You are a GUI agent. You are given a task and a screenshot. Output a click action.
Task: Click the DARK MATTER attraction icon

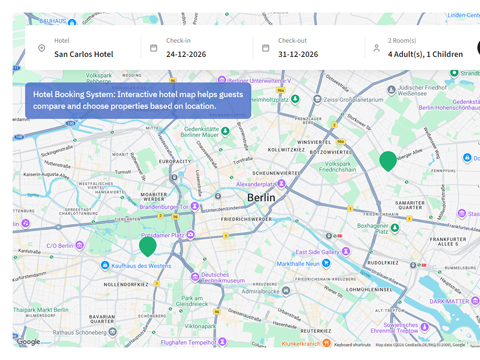pyautogui.click(x=475, y=301)
